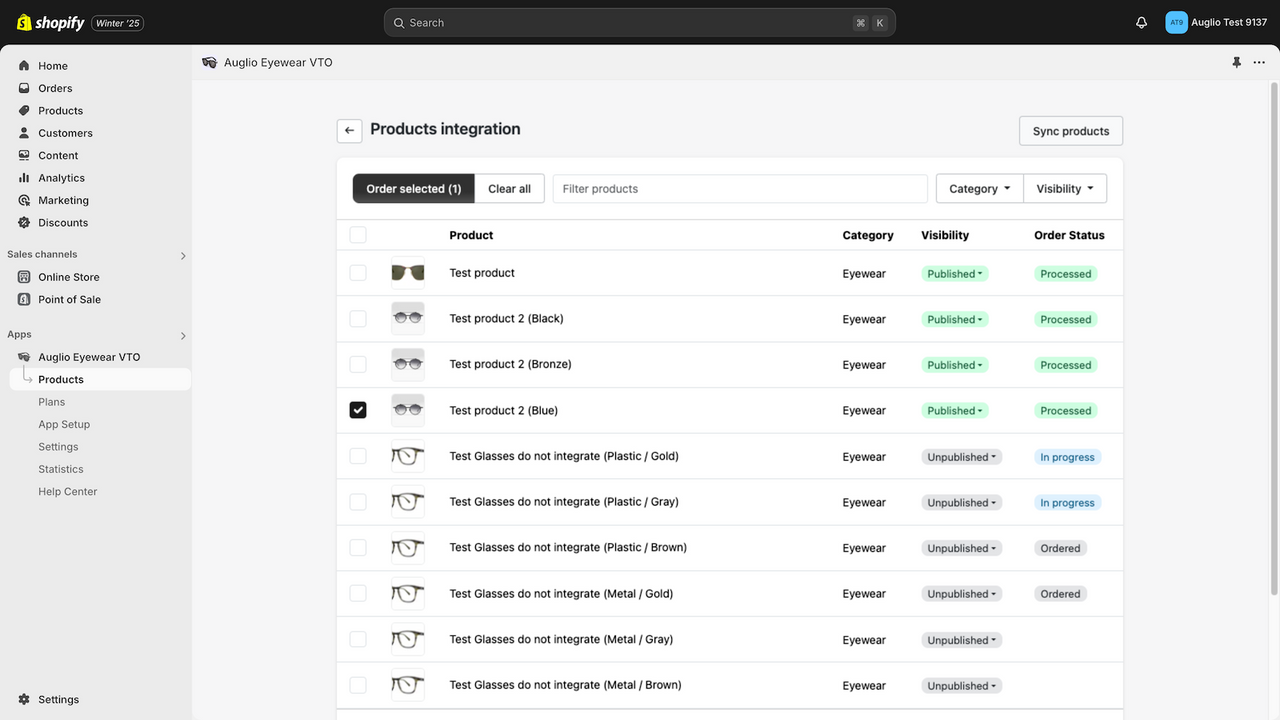Screen dimensions: 1280x720
Task: Click the Marketing target icon
Action: pyautogui.click(x=24, y=200)
